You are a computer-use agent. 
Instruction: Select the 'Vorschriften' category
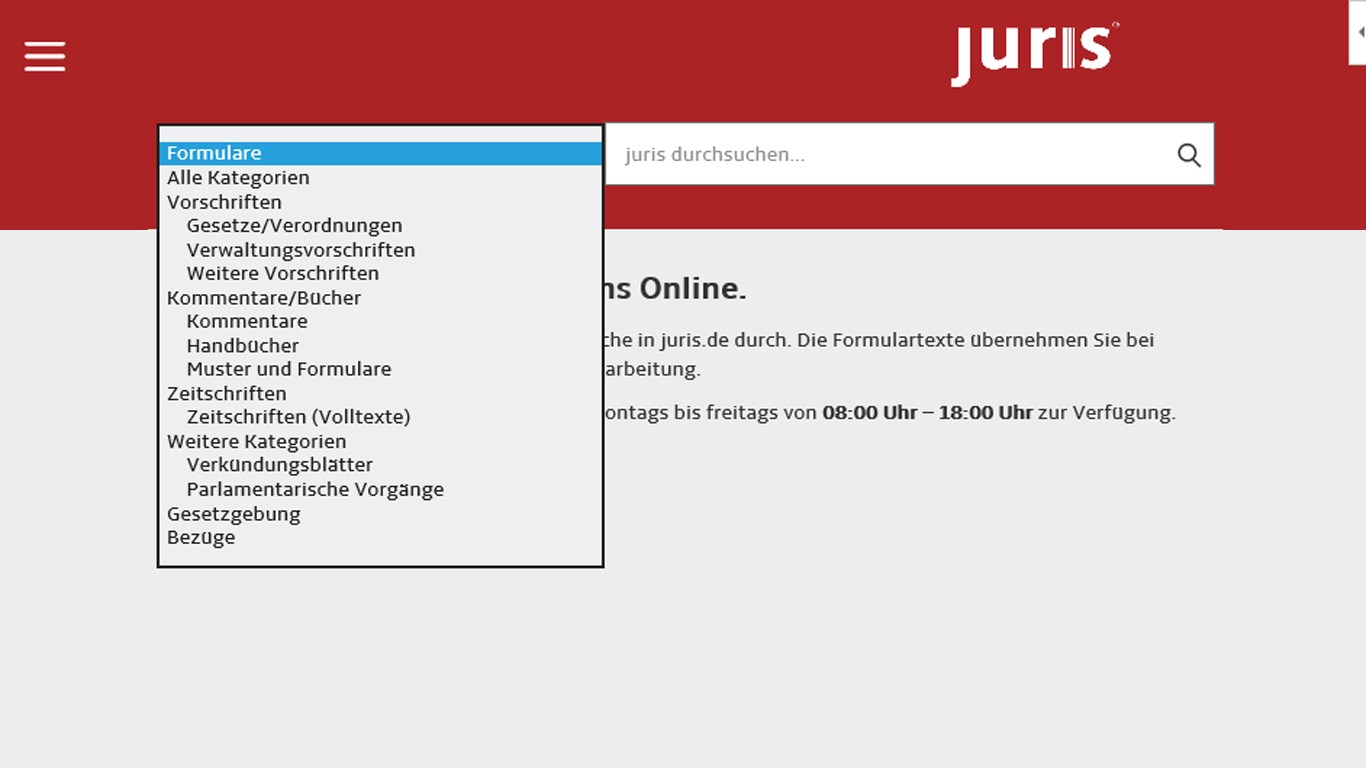click(381, 201)
